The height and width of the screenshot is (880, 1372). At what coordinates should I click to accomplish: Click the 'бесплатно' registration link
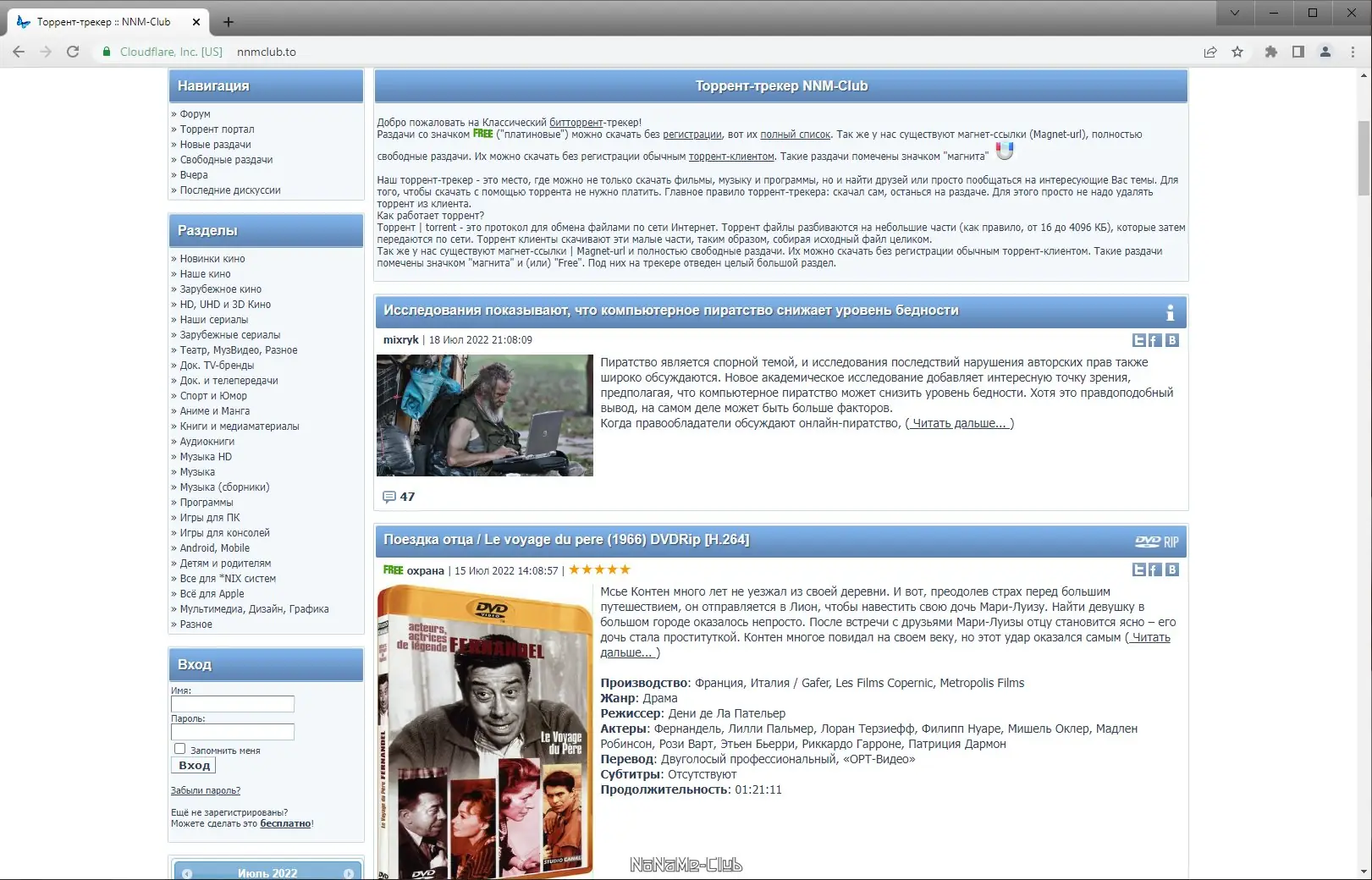click(x=285, y=823)
